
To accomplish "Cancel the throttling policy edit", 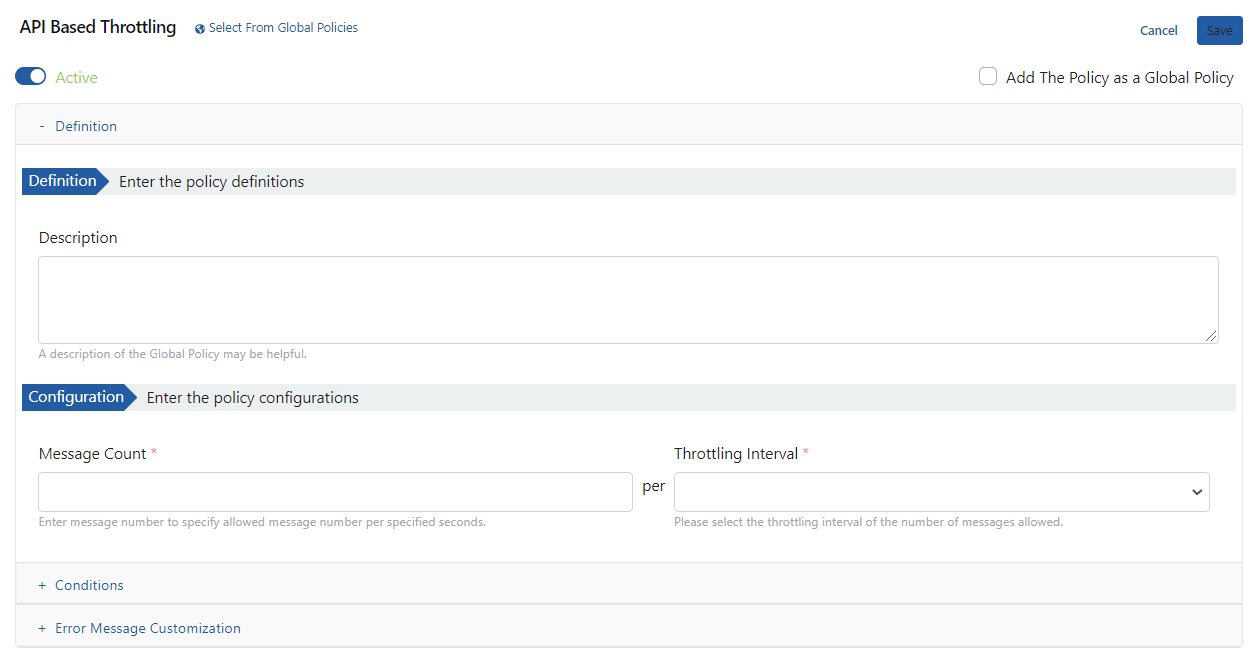I will [x=1159, y=31].
